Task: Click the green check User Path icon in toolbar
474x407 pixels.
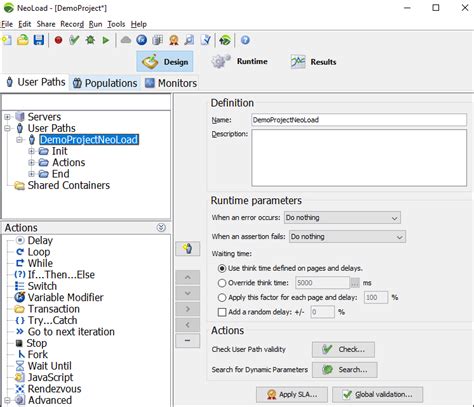Action: click(x=74, y=40)
